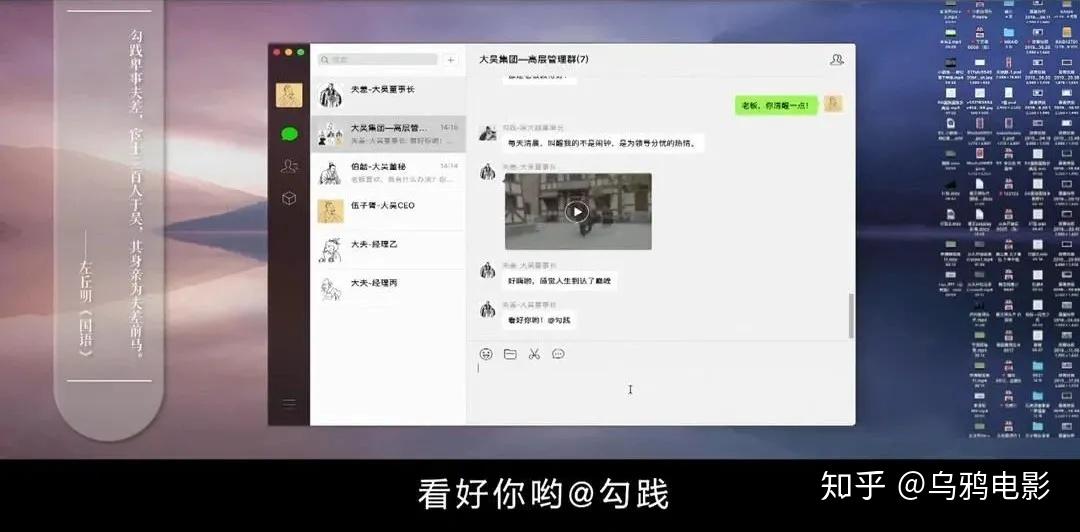Open the chat with 伍子胥-大吴CEO
Screen dimensions: 1080x532
[x=388, y=211]
